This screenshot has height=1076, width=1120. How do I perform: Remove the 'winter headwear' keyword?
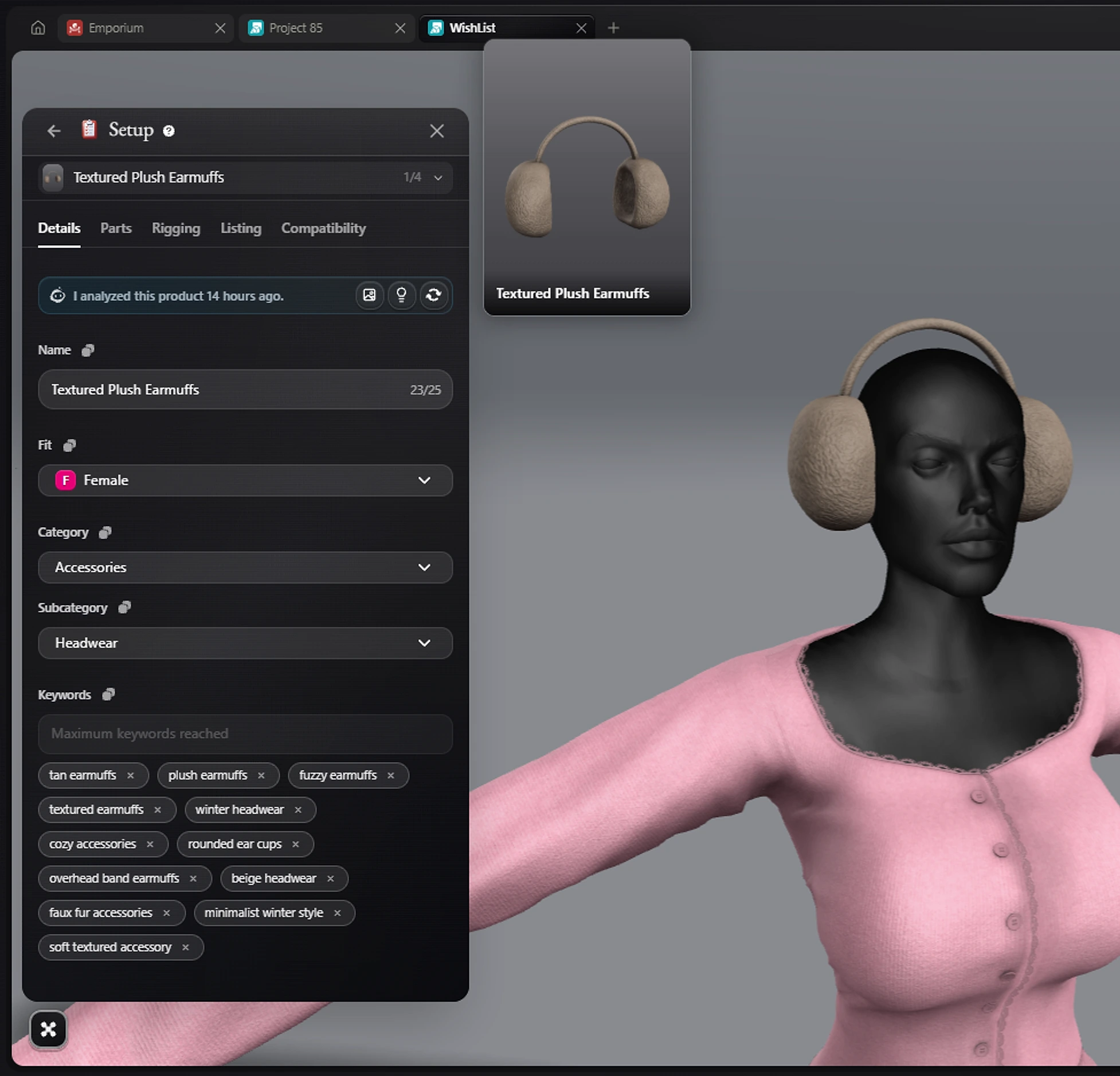(x=298, y=810)
